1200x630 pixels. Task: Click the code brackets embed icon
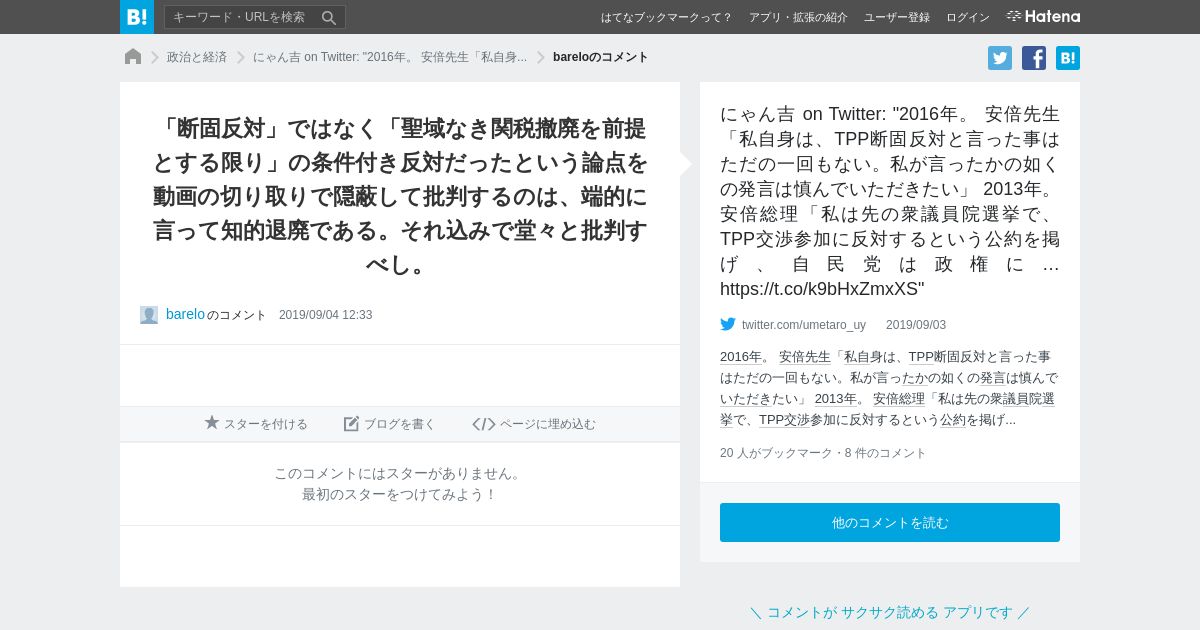[484, 424]
